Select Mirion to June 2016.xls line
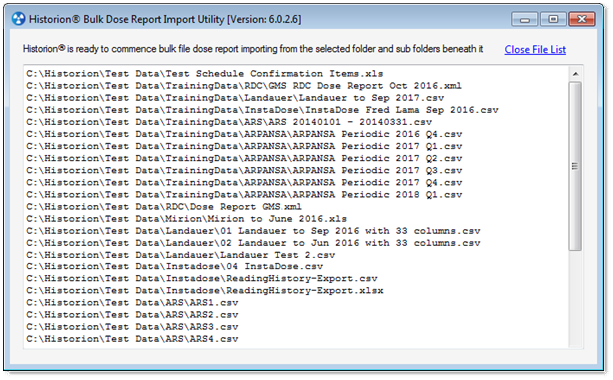 coord(186,219)
